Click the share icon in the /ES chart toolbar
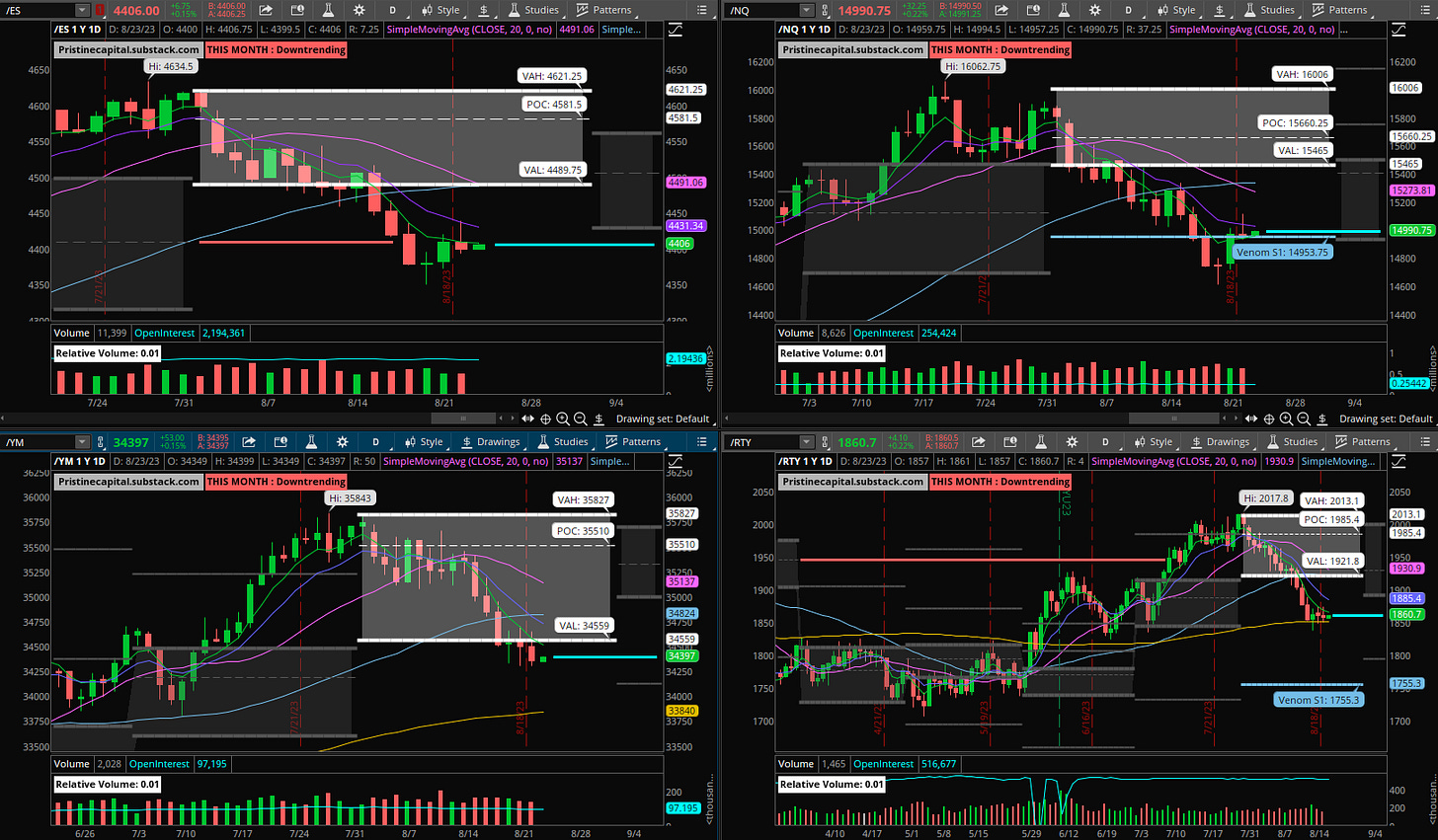The width and height of the screenshot is (1438, 840). click(x=266, y=10)
